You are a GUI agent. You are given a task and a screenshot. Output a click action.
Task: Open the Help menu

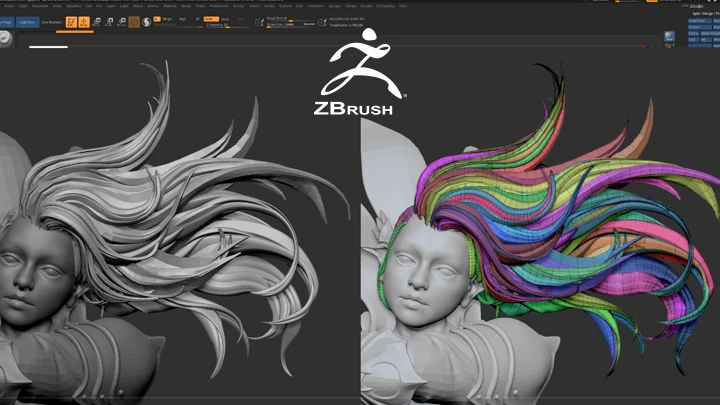tap(403, 6)
